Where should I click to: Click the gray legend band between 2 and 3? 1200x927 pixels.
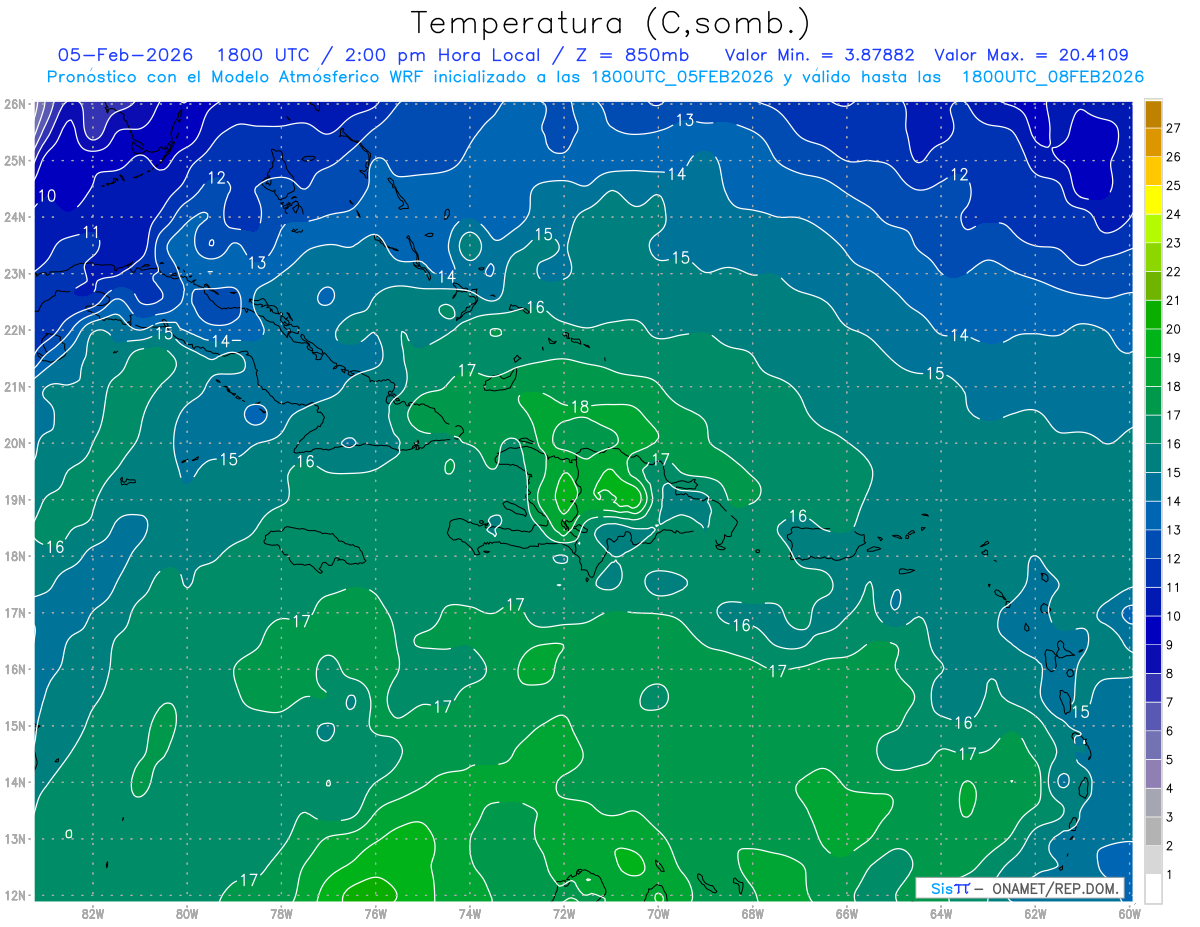(1153, 831)
